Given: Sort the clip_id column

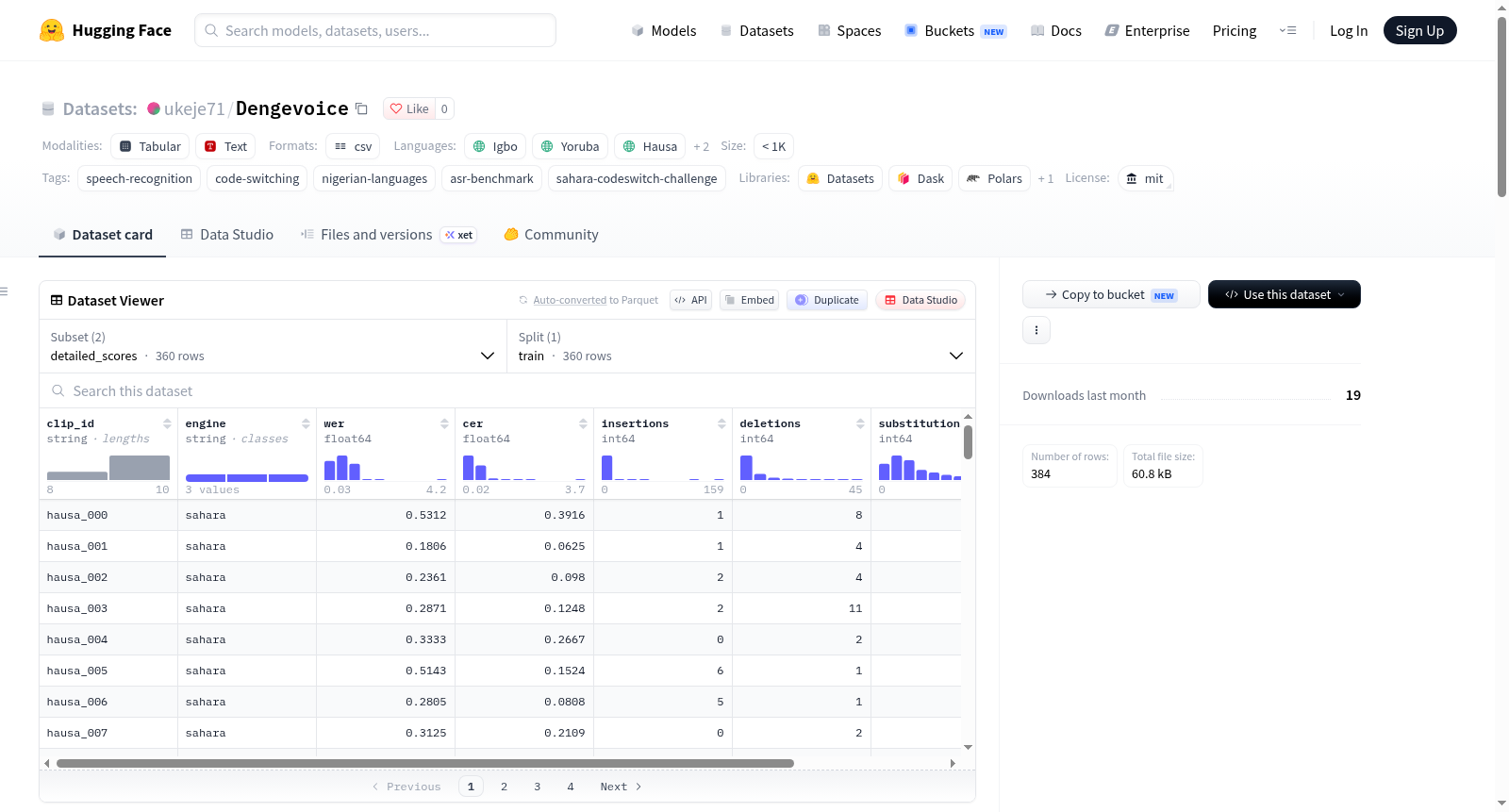Looking at the screenshot, I should point(167,423).
